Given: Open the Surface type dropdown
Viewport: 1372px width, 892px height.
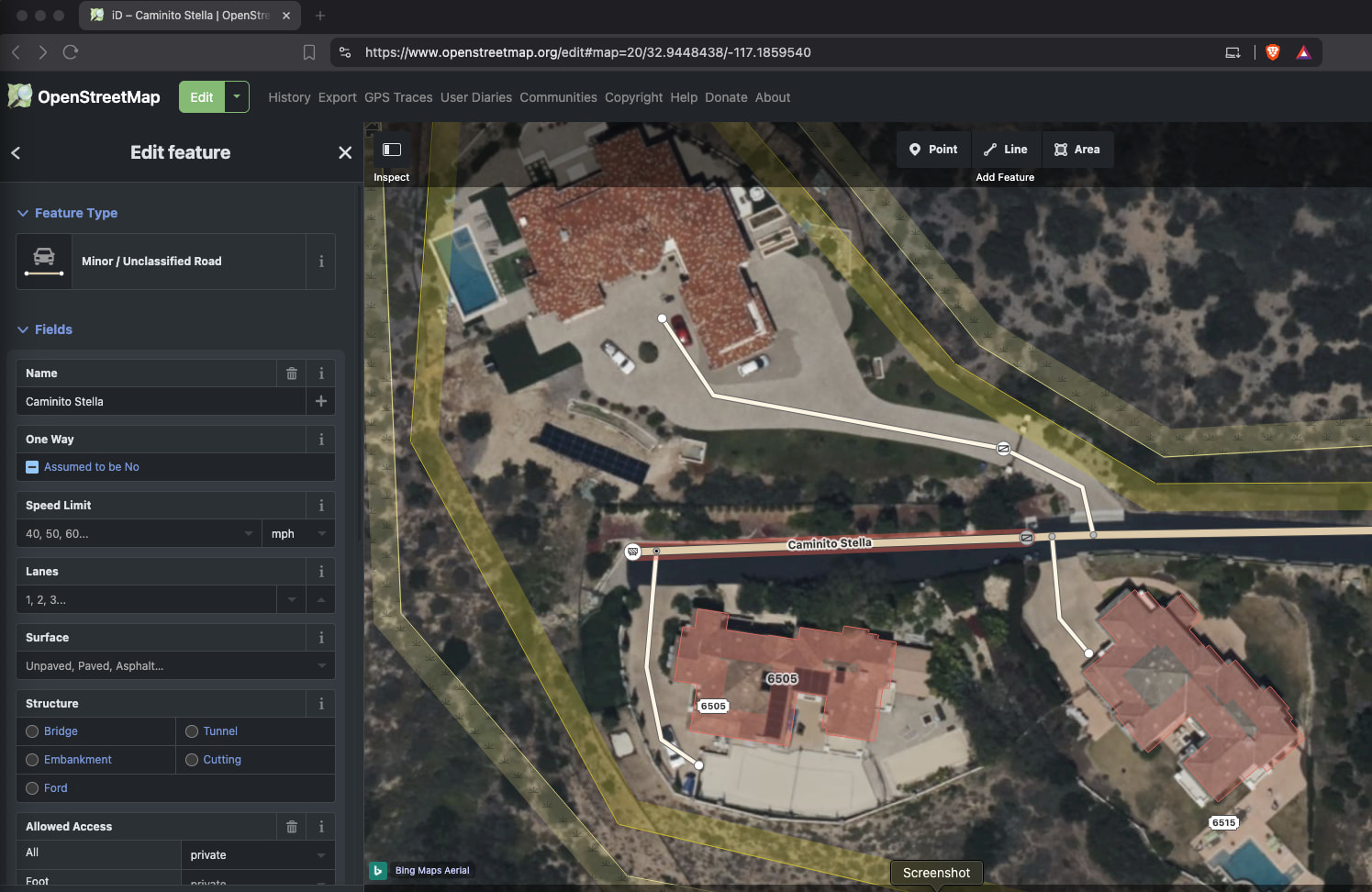Looking at the screenshot, I should click(x=322, y=665).
